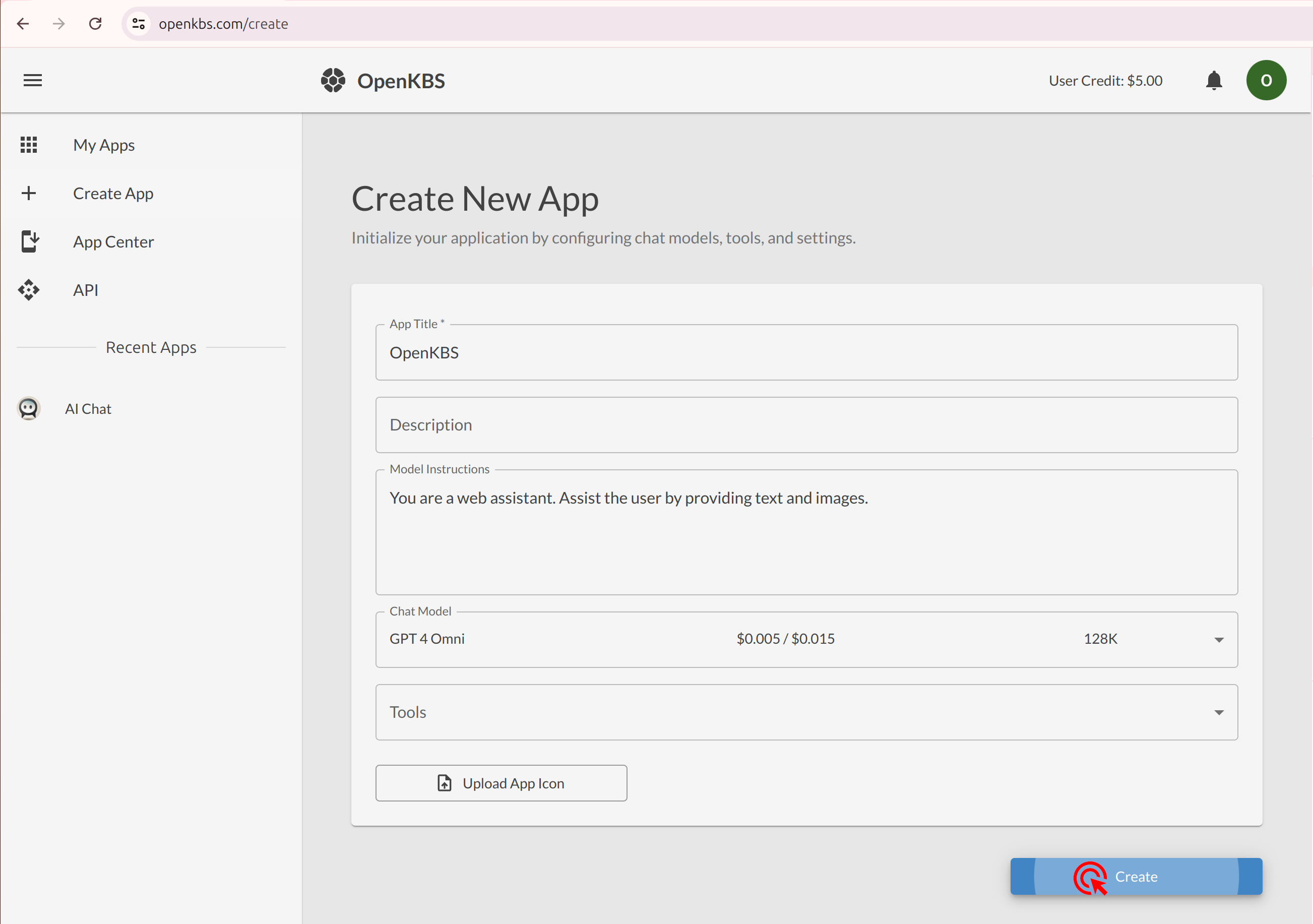The height and width of the screenshot is (924, 1313).
Task: Select the App Center menu item
Action: [x=114, y=241]
